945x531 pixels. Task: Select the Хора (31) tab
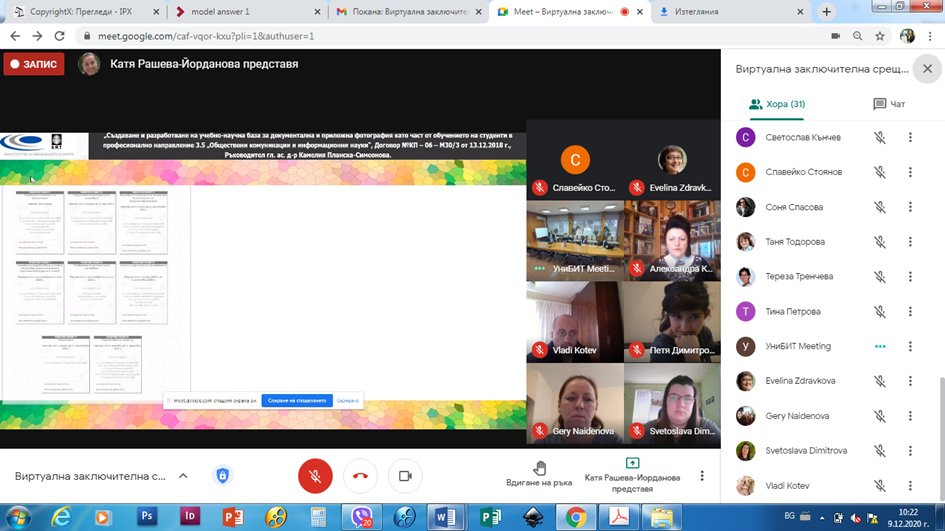(777, 104)
